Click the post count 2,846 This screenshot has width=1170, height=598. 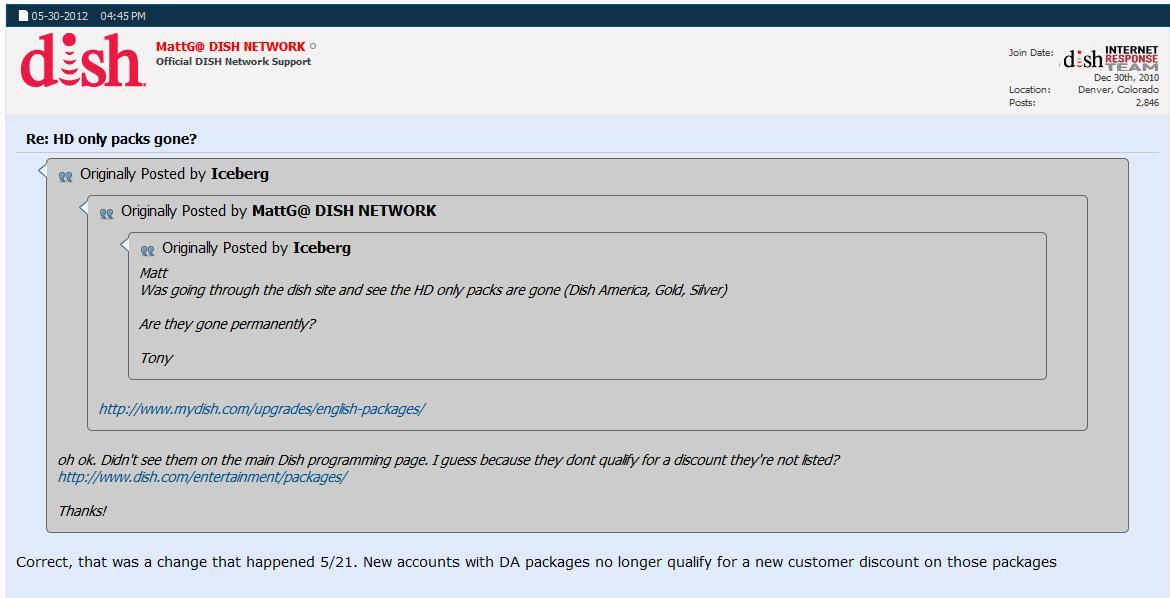pyautogui.click(x=1147, y=103)
